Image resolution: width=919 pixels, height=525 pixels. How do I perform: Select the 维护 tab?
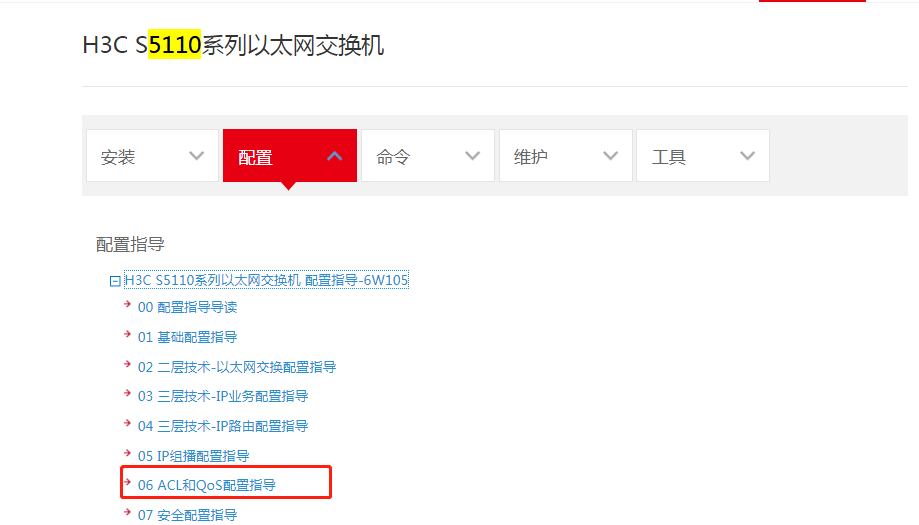tap(566, 156)
